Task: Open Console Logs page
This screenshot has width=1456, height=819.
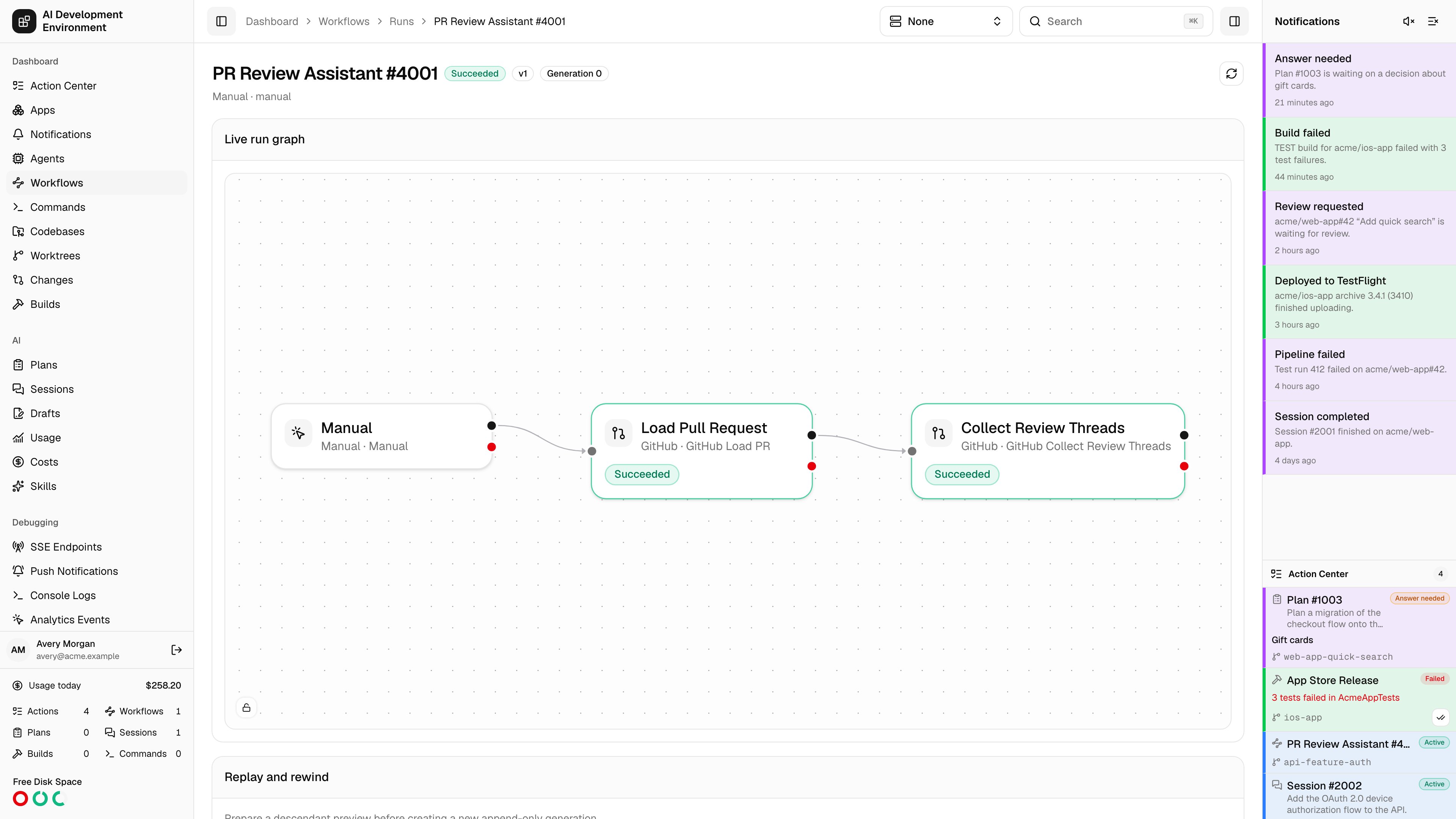Action: tap(97, 596)
